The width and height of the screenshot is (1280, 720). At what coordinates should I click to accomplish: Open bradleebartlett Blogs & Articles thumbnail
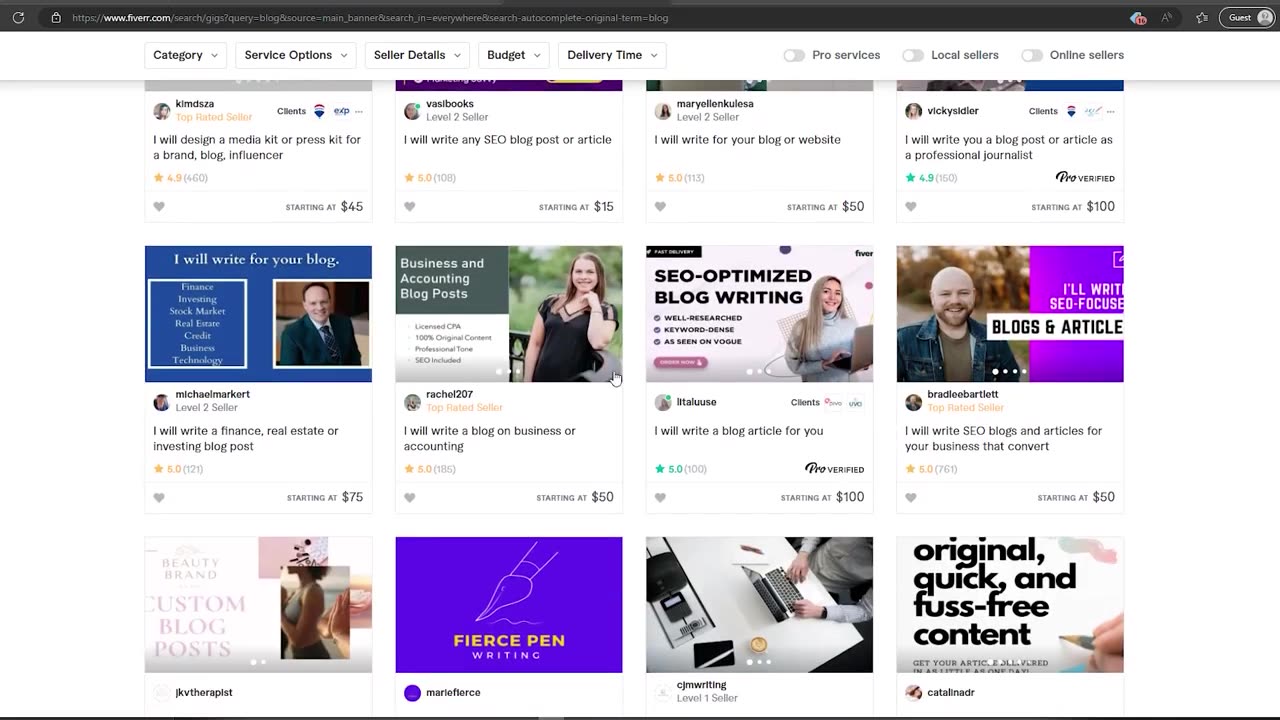click(1010, 314)
